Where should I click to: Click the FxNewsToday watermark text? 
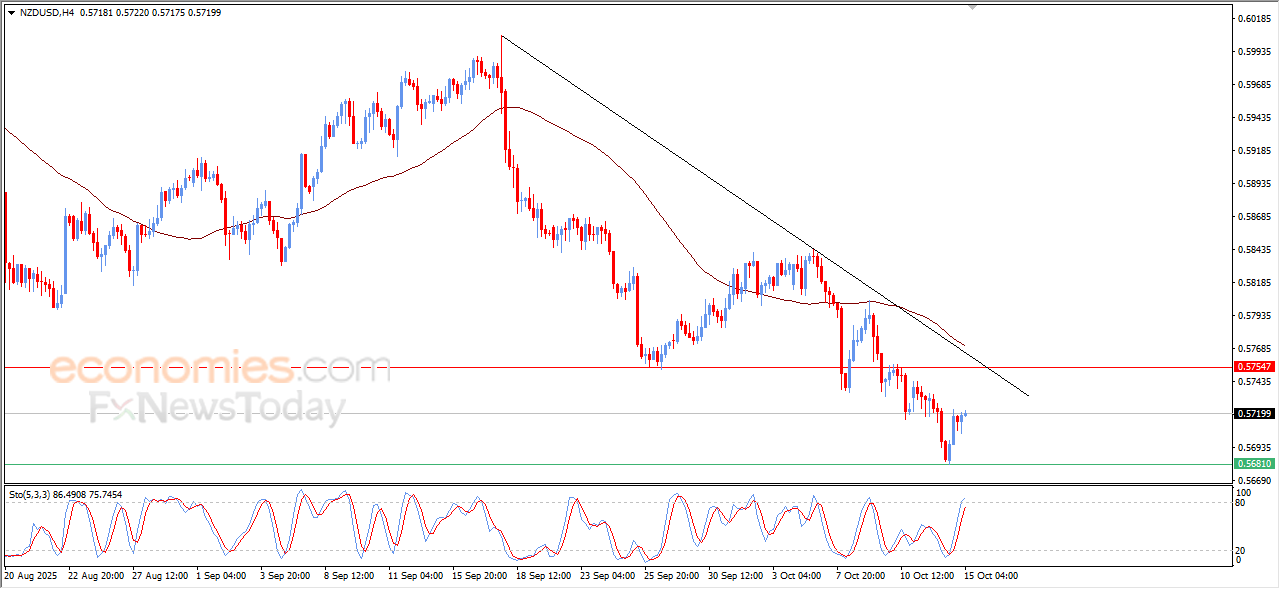(x=217, y=409)
